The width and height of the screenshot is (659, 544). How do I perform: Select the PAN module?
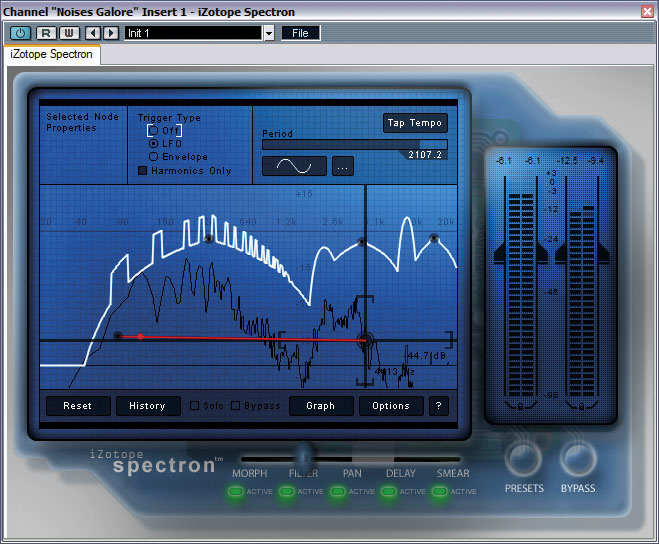pyautogui.click(x=352, y=473)
